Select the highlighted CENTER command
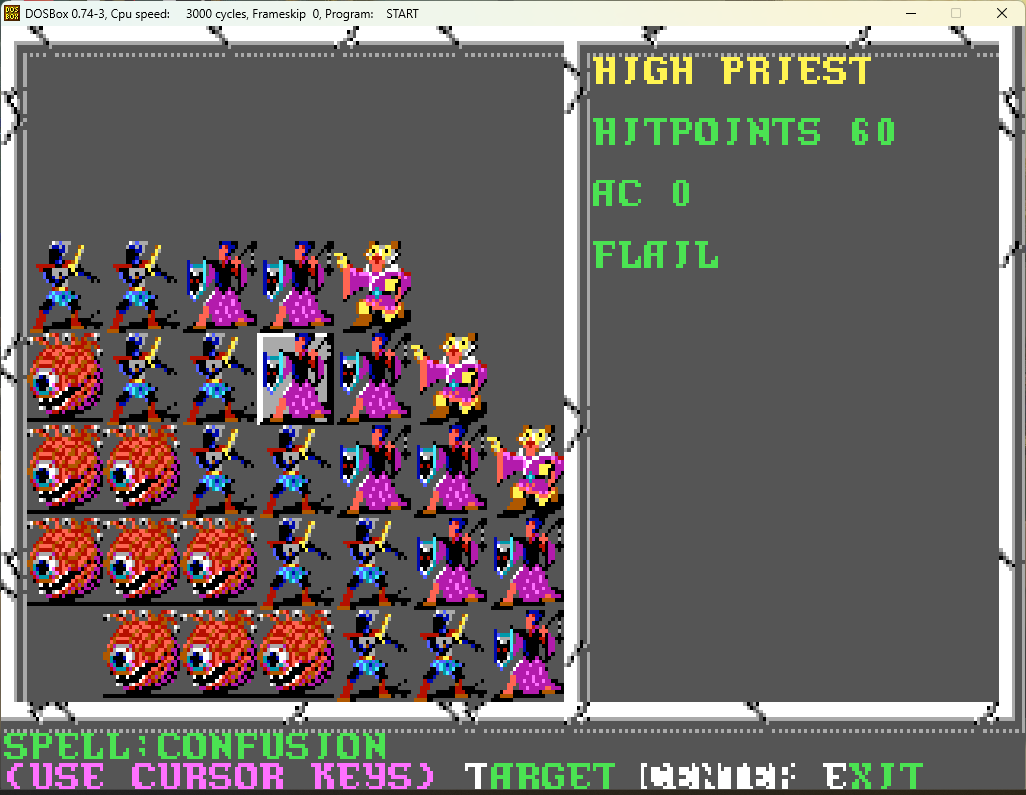Image resolution: width=1026 pixels, height=795 pixels. tap(718, 777)
